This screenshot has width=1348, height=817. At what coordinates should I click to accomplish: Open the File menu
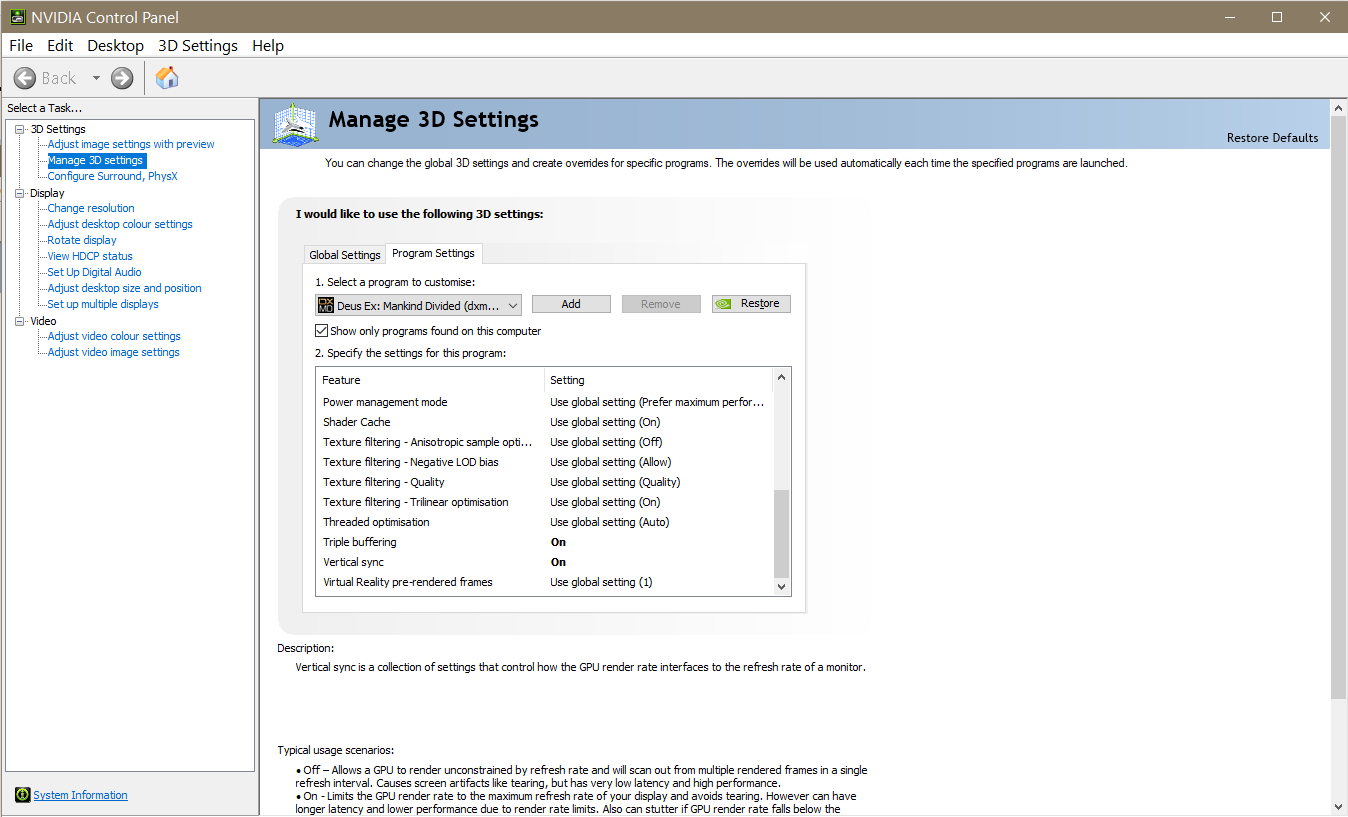coord(21,46)
